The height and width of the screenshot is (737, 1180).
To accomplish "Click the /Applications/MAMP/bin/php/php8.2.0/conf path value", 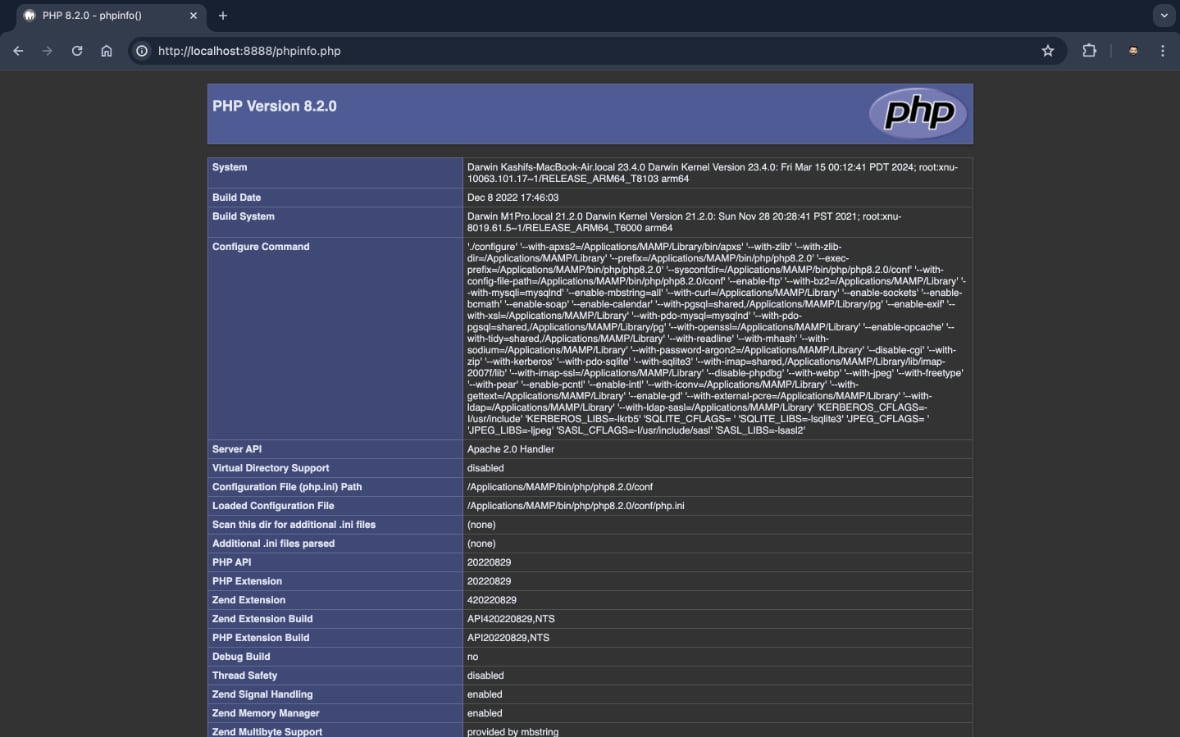I will [x=560, y=486].
